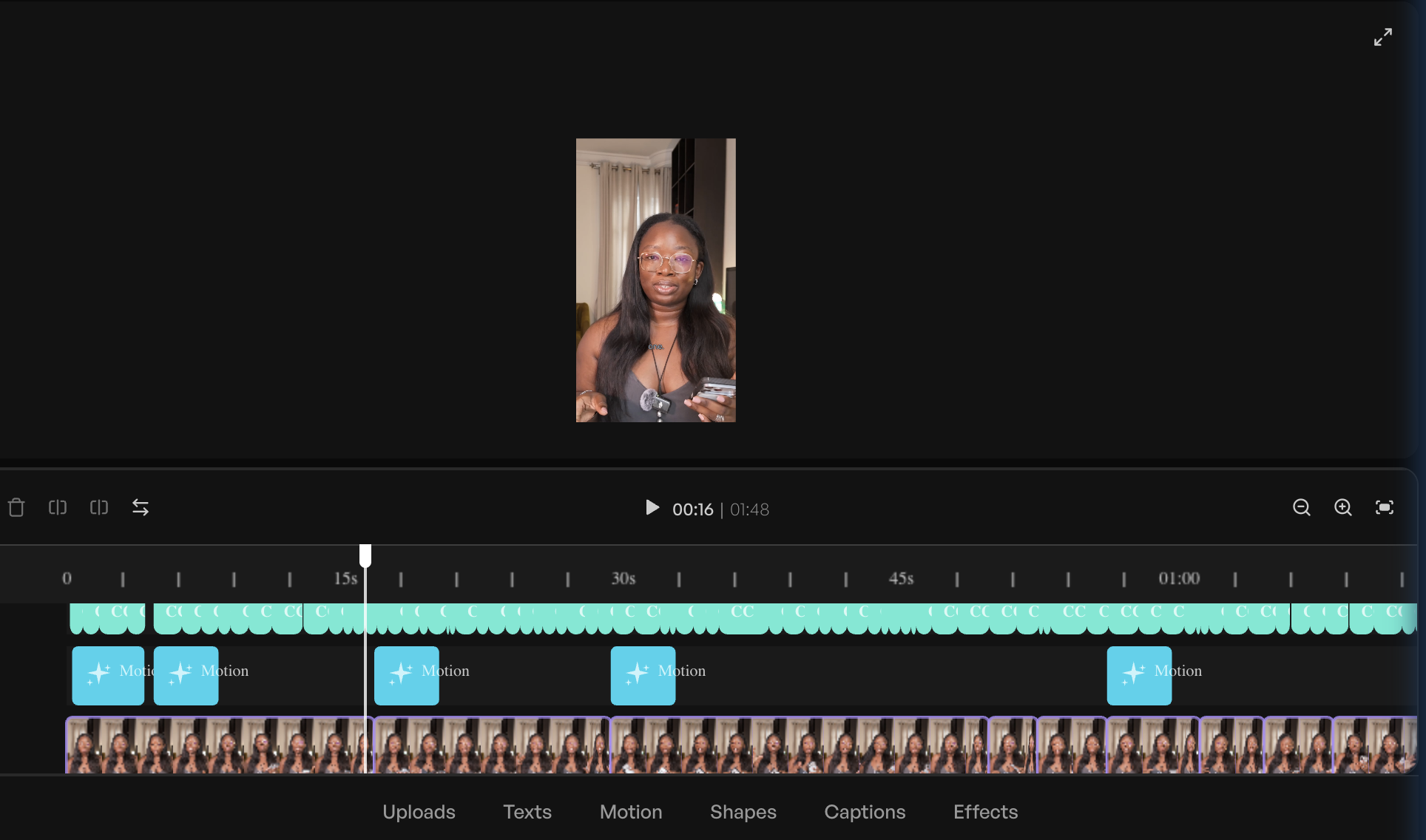Select the truncated 'Moti' motion clip
1426x840 pixels.
point(108,676)
